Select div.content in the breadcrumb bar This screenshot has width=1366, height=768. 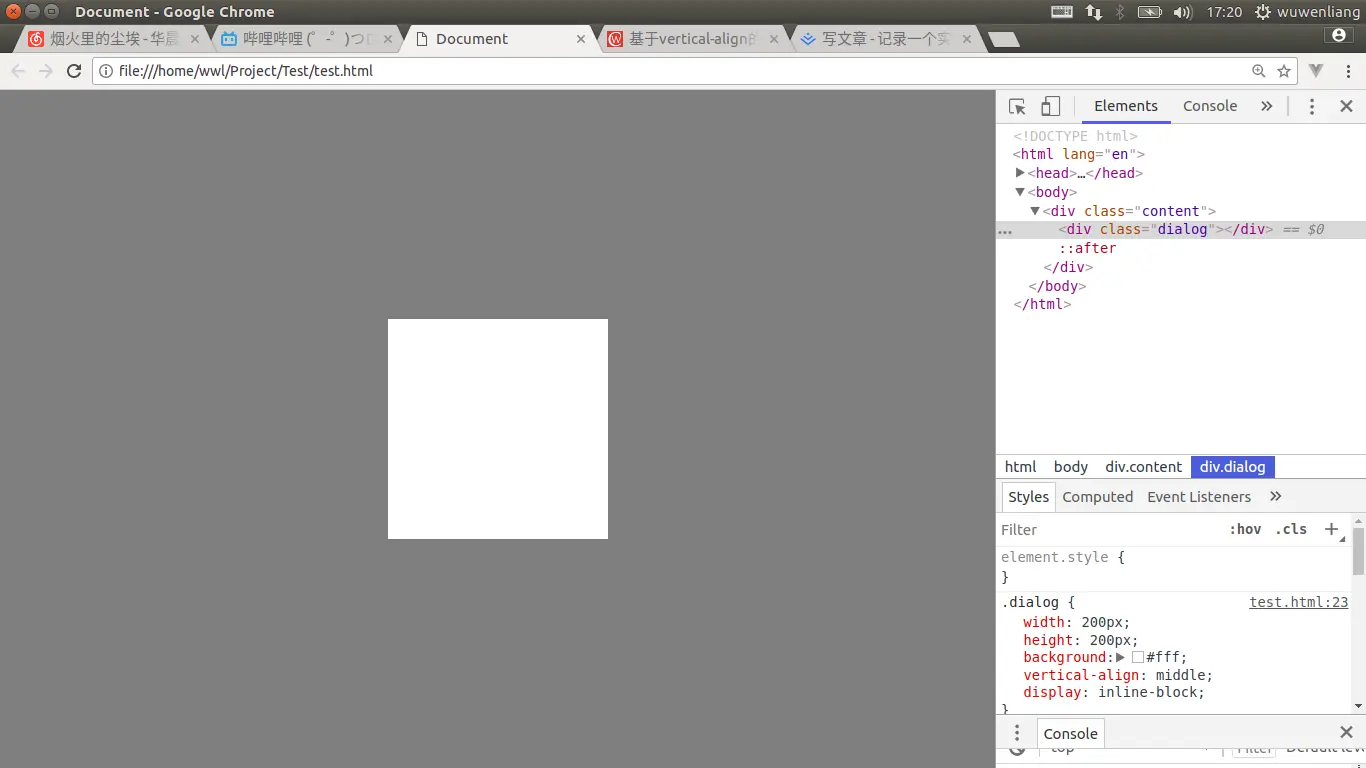(x=1144, y=467)
